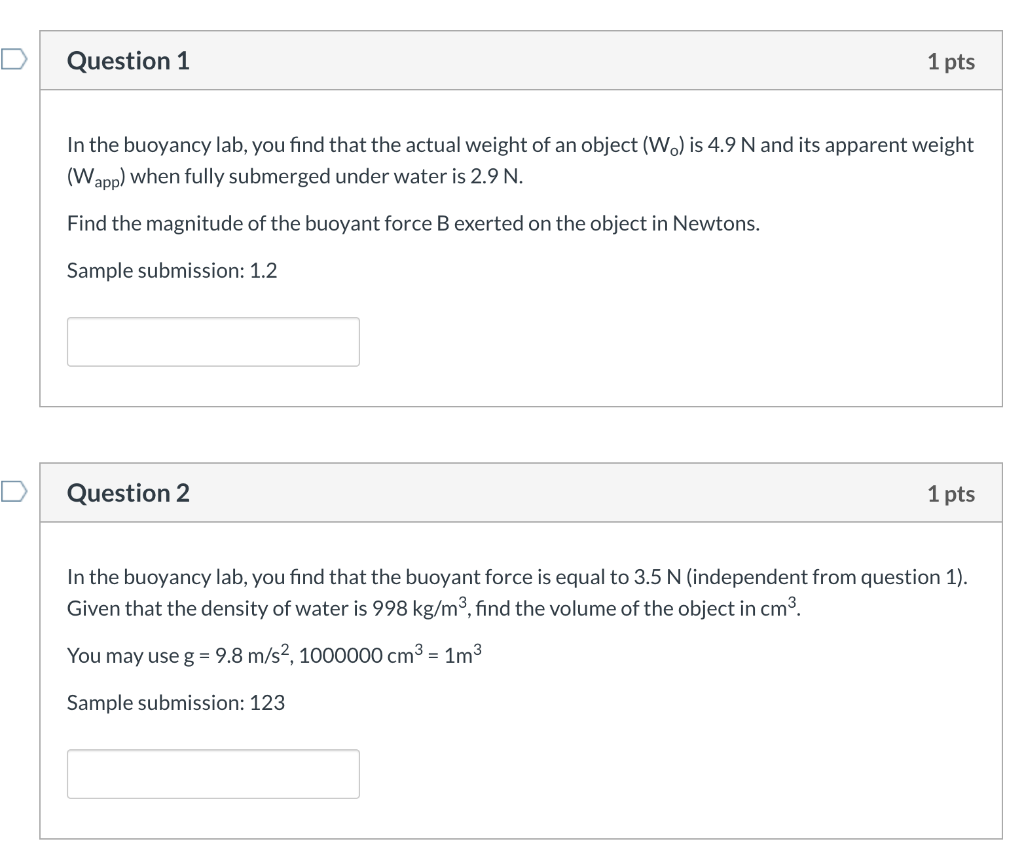This screenshot has width=1024, height=854.
Task: Select the answer box under Question 1
Action: click(x=212, y=341)
